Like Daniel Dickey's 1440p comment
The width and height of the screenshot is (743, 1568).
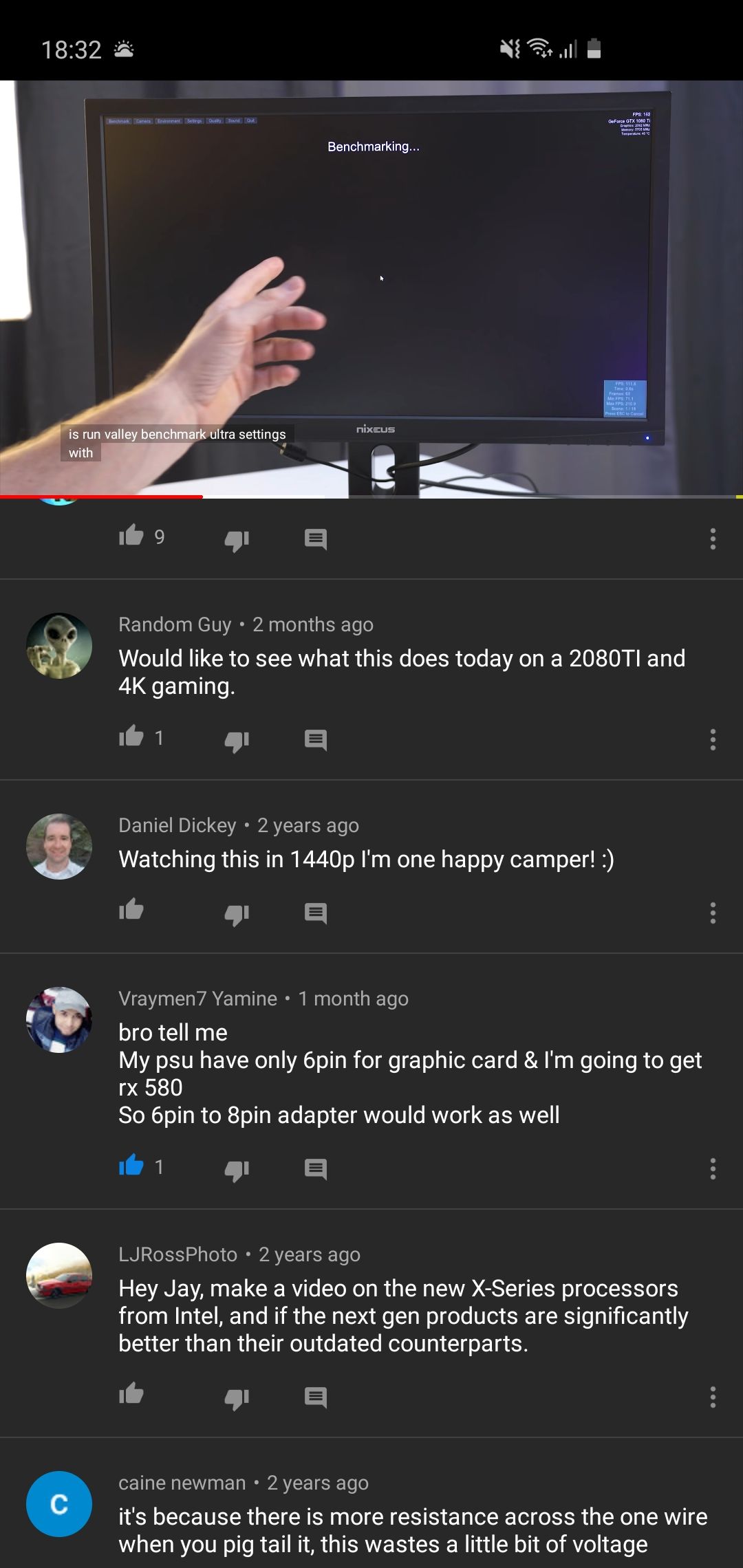tap(131, 910)
